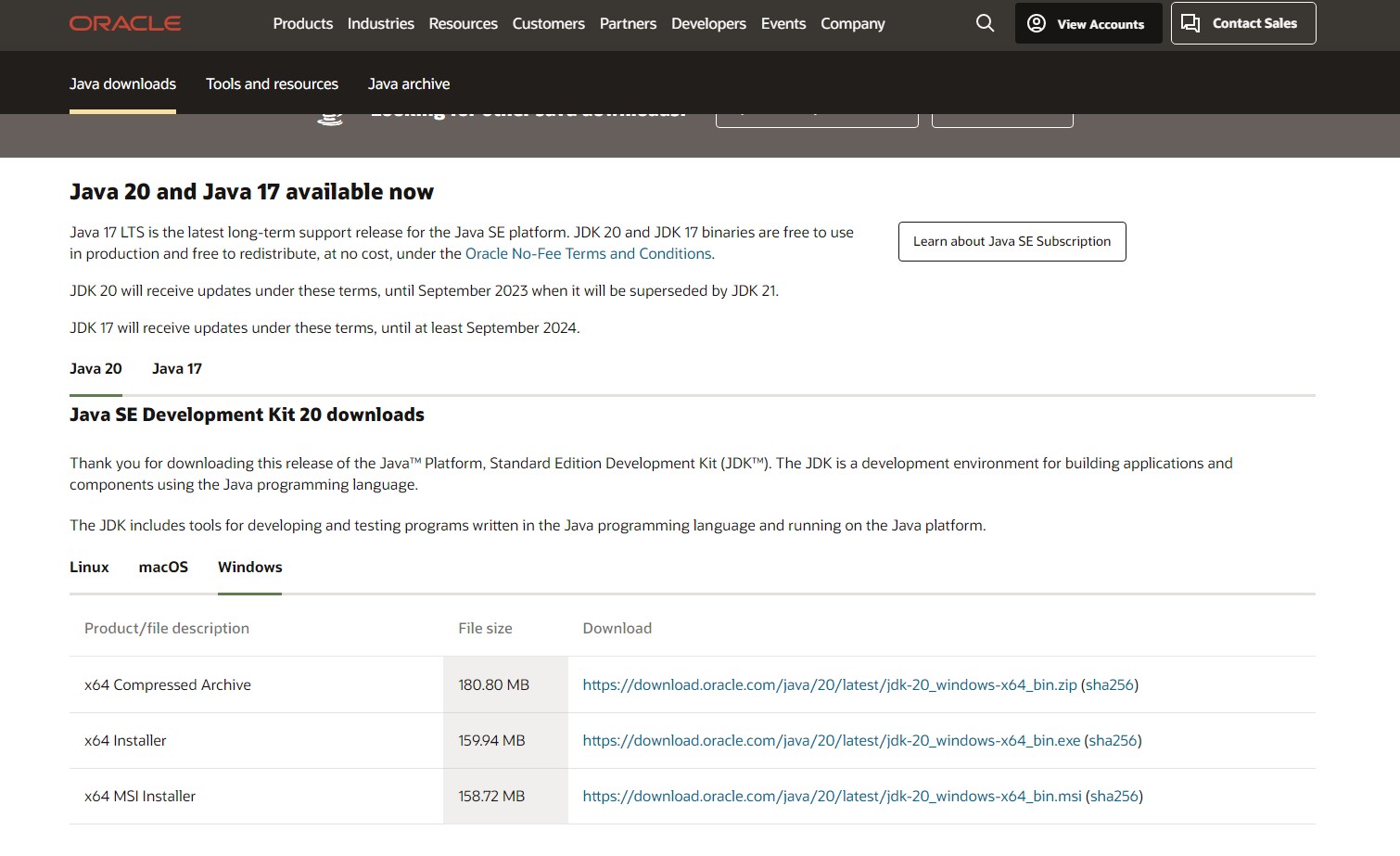The width and height of the screenshot is (1400, 856).
Task: Click Java SE Development Kit 20 downloads heading
Action: [247, 415]
